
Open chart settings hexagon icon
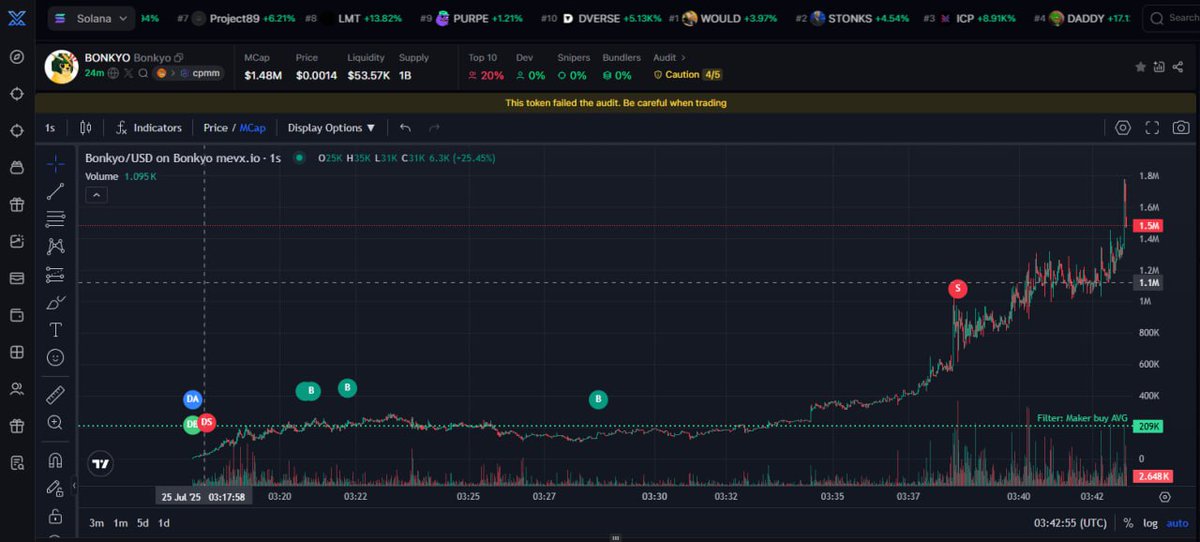pos(1123,128)
